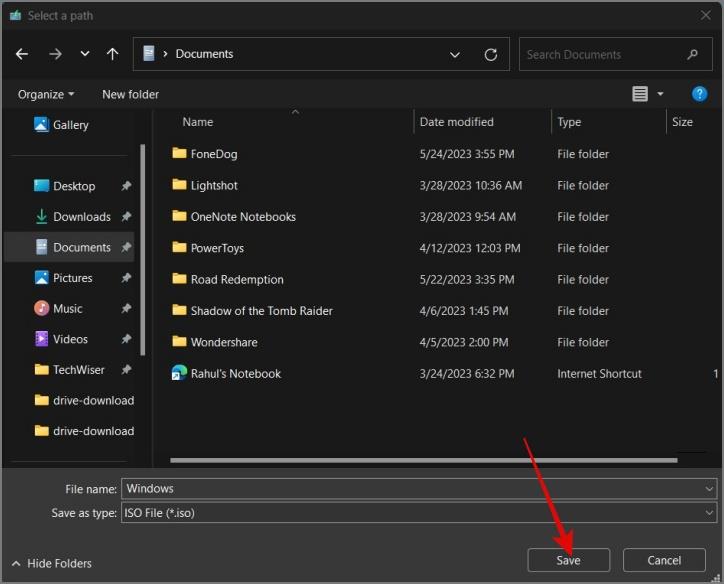
Task: Open the Organize menu
Action: 46,94
